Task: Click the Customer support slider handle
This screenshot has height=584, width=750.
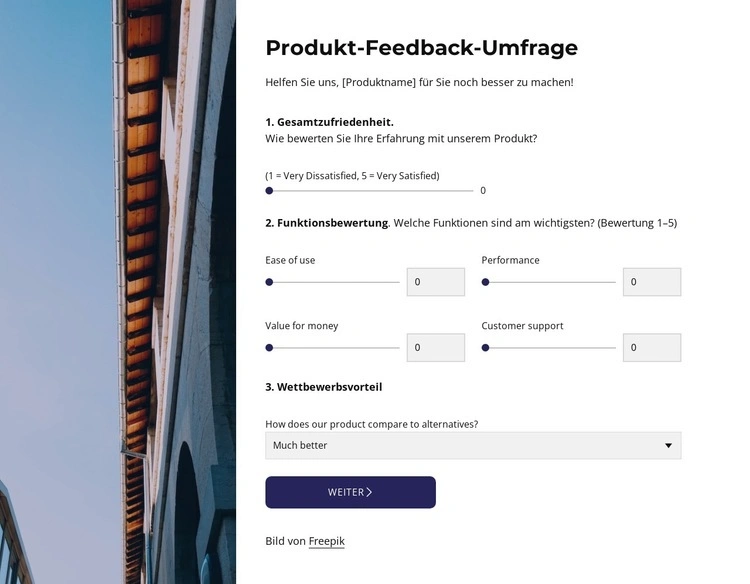Action: [485, 348]
